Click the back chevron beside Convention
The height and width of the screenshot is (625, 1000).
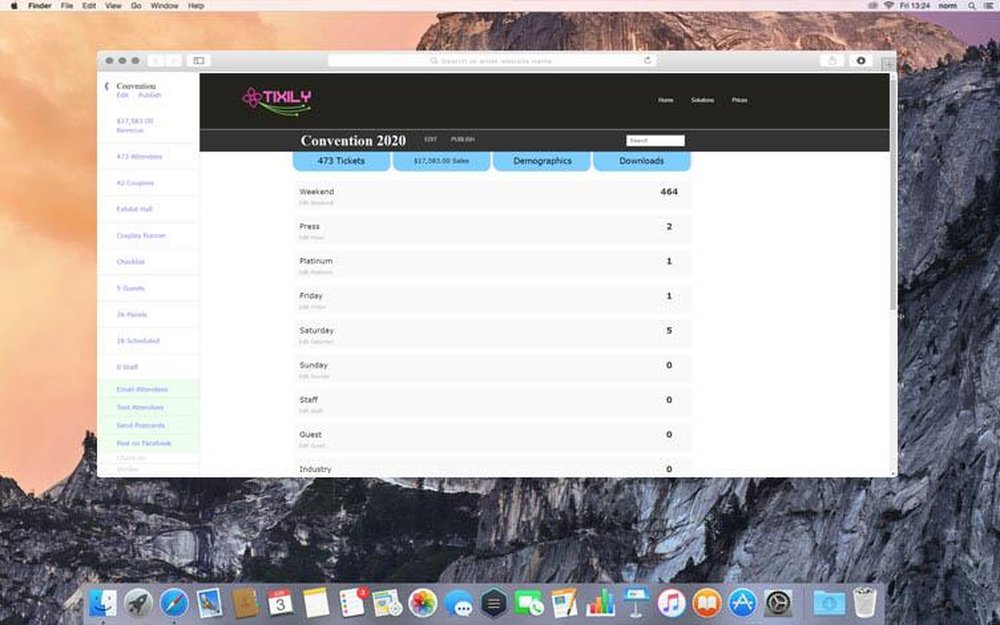click(x=107, y=85)
